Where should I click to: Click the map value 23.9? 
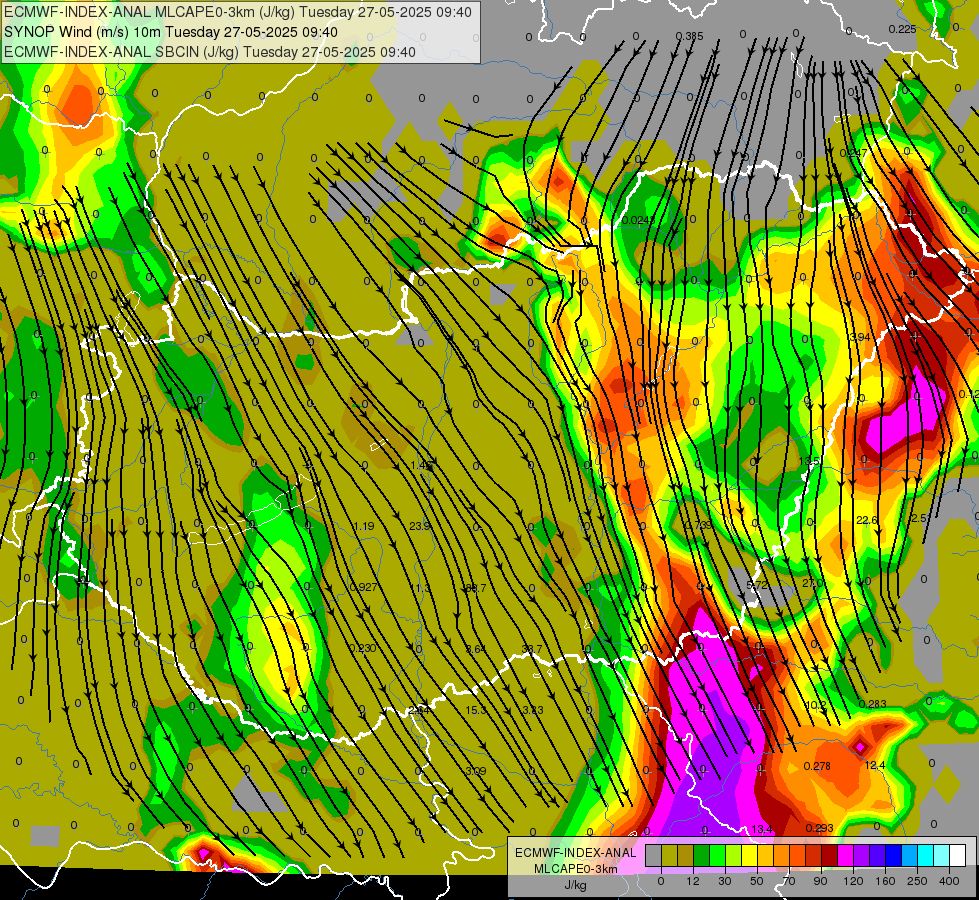coord(420,526)
